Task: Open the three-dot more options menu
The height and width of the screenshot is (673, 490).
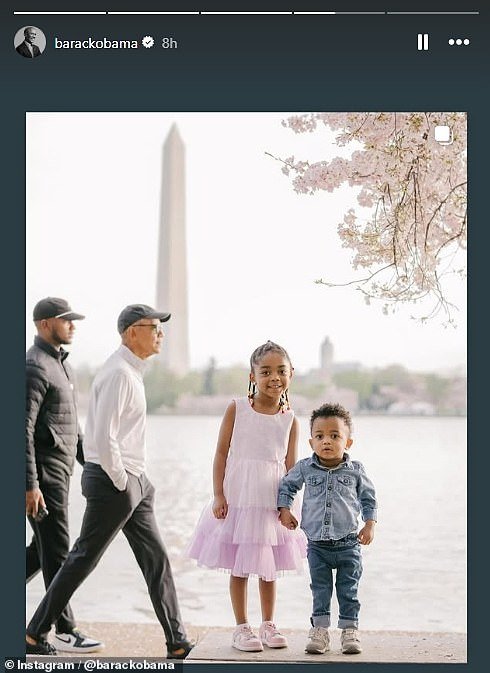Action: [459, 42]
